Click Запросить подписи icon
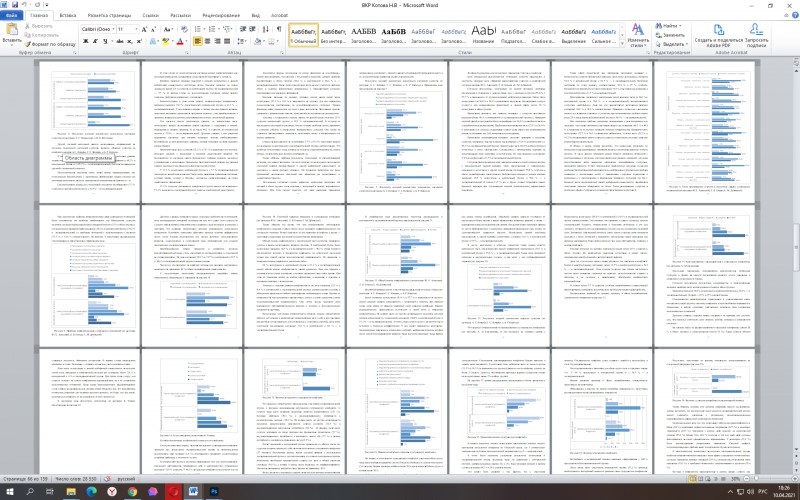800x500 pixels. [757, 35]
